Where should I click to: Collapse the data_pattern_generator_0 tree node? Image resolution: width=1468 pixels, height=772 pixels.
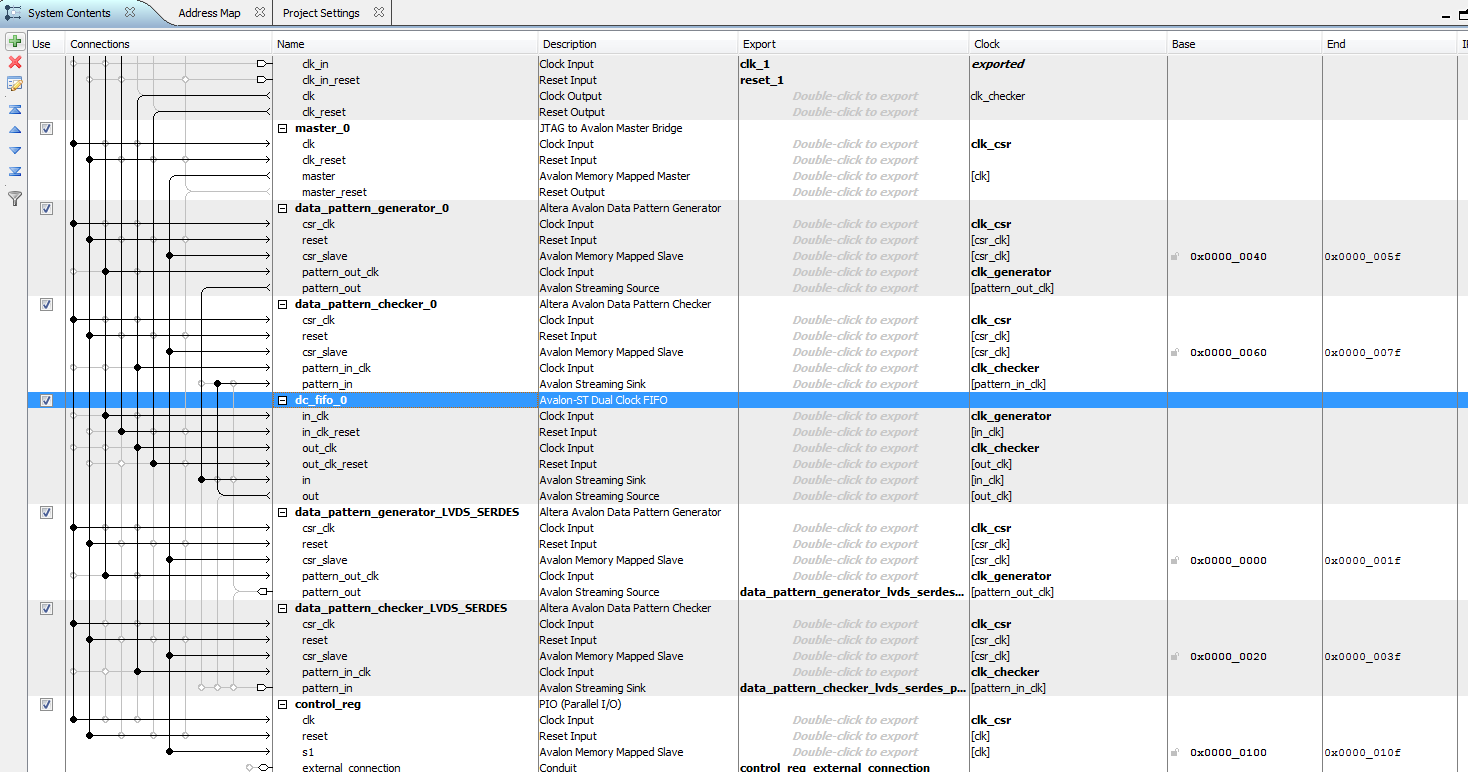click(282, 209)
